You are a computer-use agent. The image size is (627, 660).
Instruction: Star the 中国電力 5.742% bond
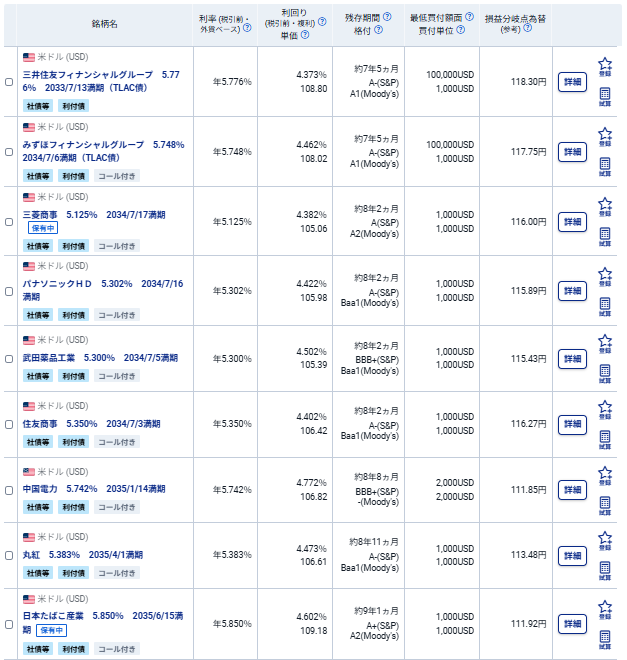(604, 475)
